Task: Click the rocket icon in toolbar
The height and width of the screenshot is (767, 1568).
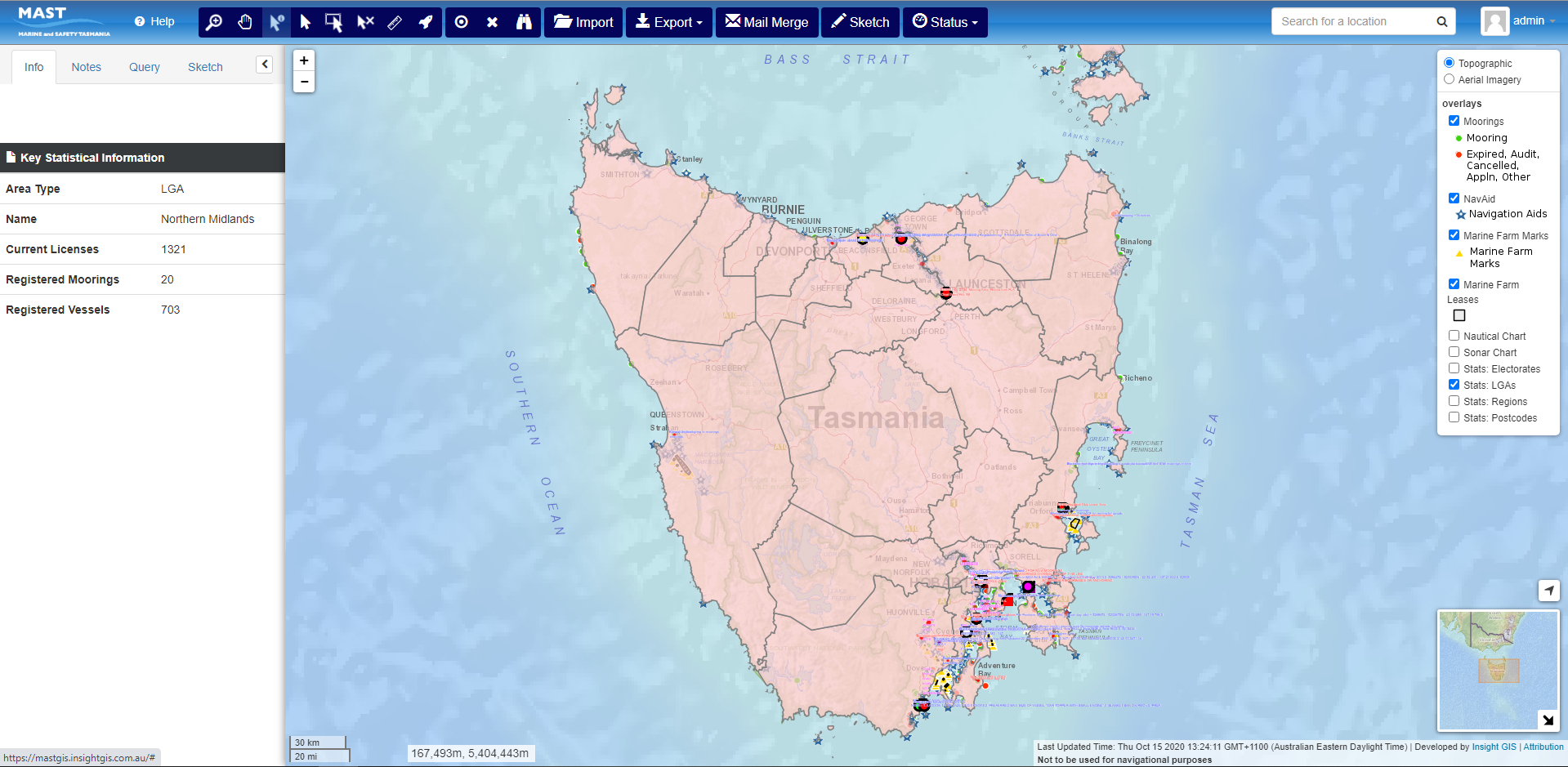Action: point(426,22)
